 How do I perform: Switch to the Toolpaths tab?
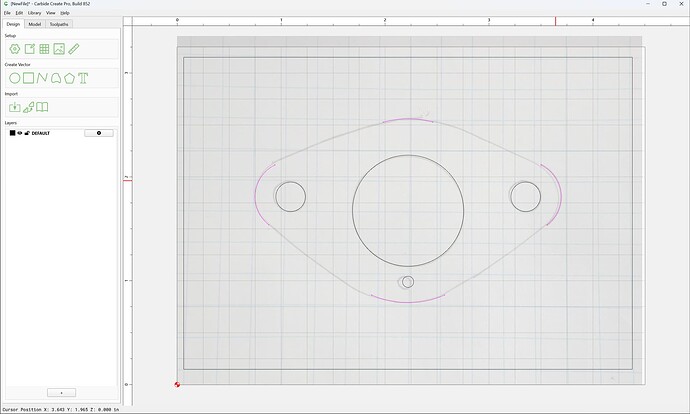pyautogui.click(x=59, y=24)
